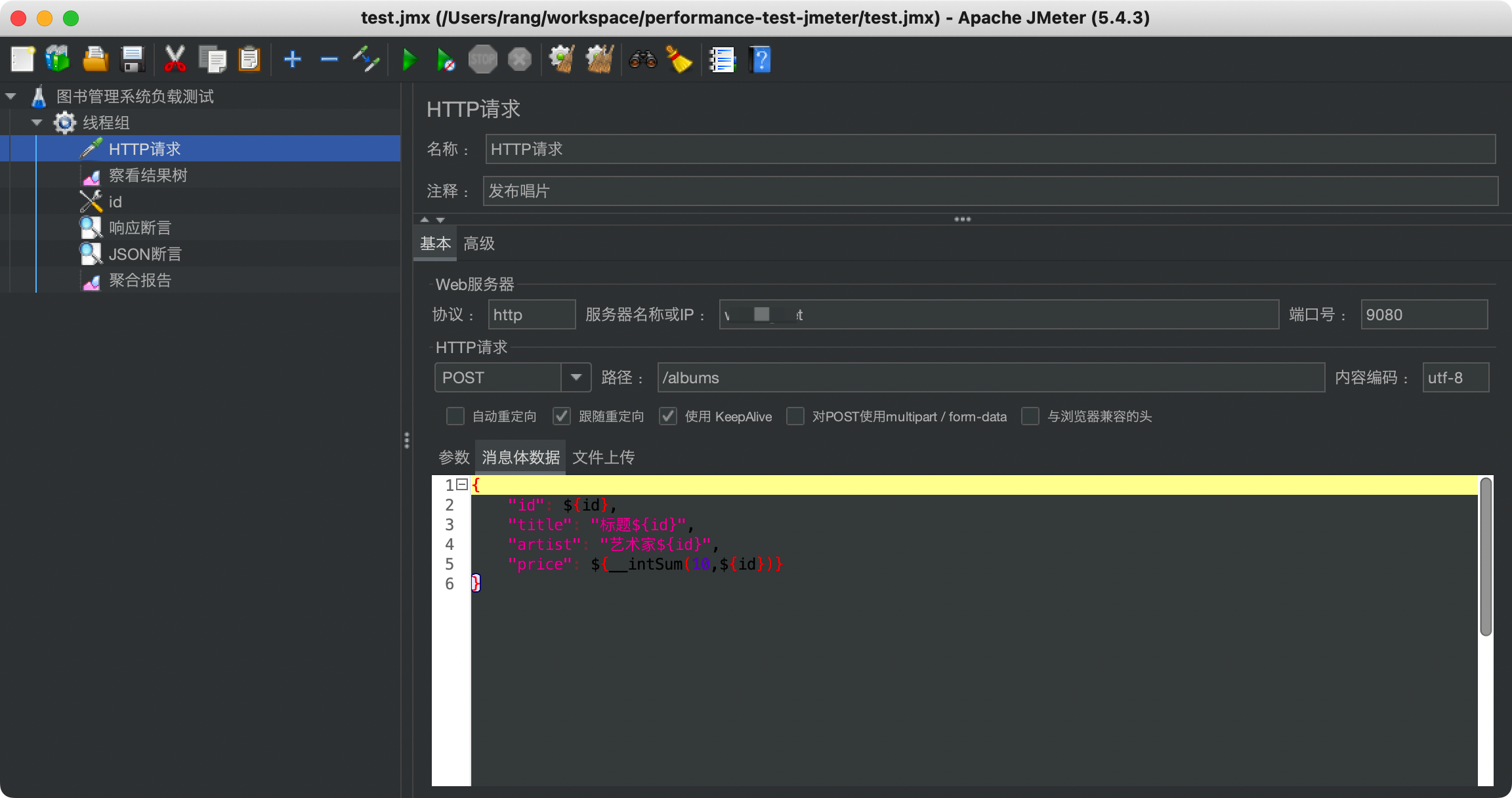Collapse the 图书管理系统负载测试 root node
Screen dimensions: 1512x798
point(11,96)
